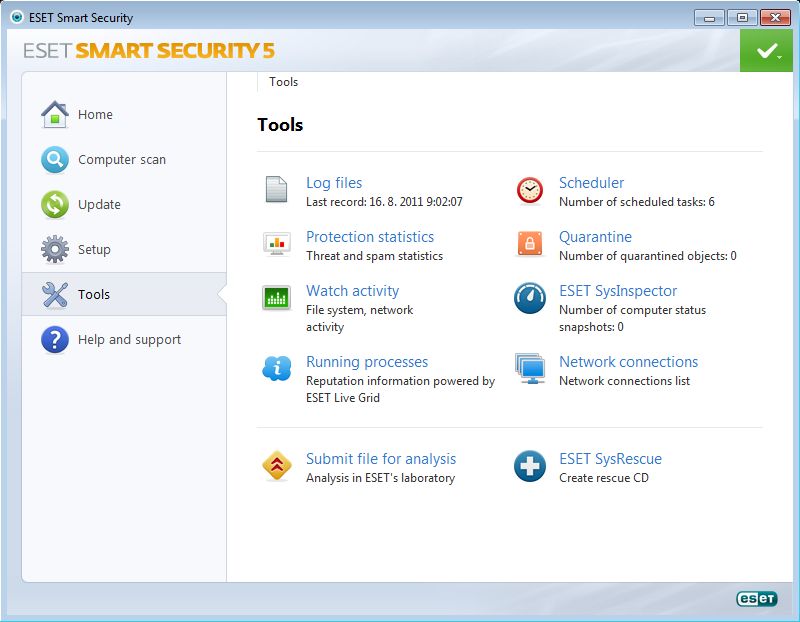Click 'Reputation information powered by ESET Live Grid'
Screen dimensions: 800x622
[x=401, y=389]
